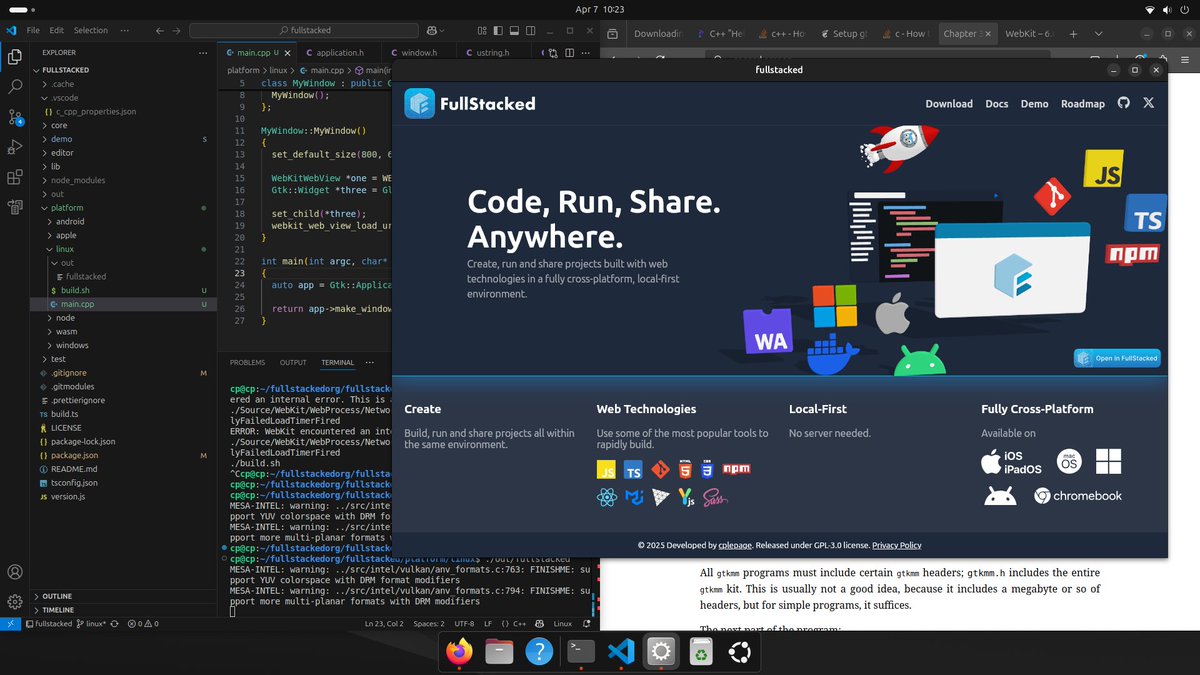Select the TypeScript icon under Web Technologies
1200x675 pixels.
[x=633, y=468]
